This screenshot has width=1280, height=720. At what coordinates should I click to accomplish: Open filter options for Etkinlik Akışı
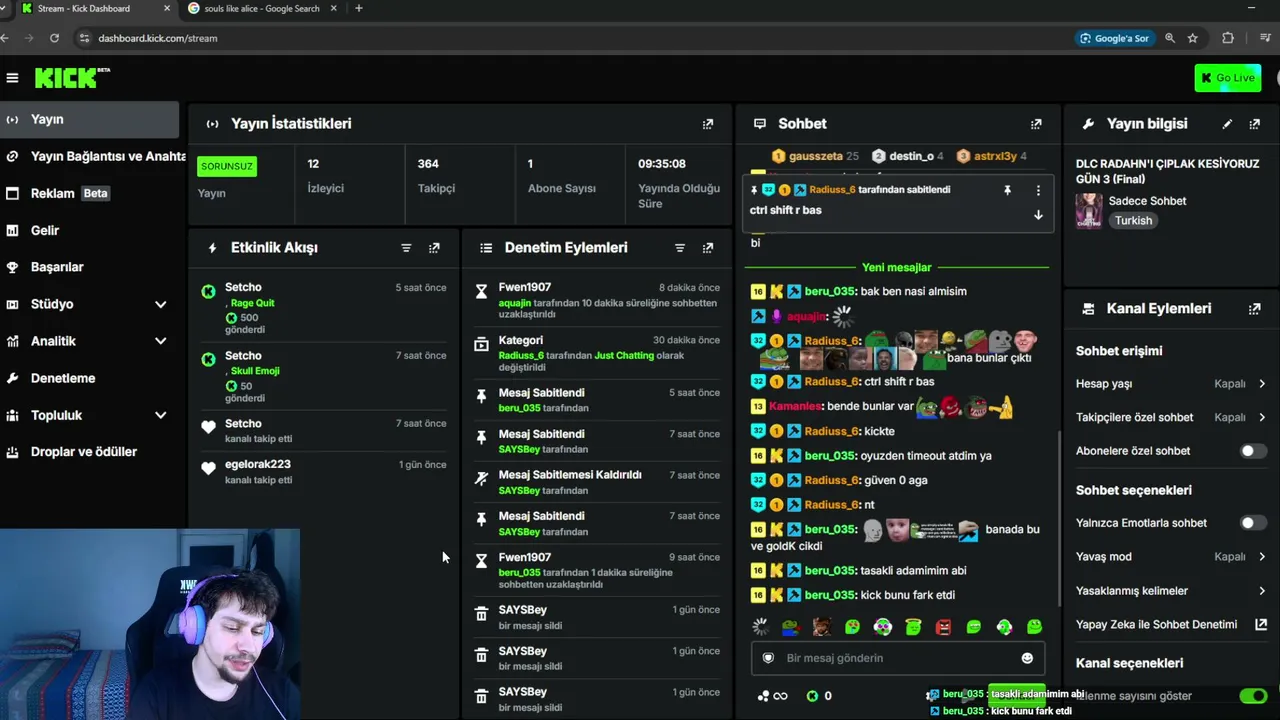click(406, 248)
